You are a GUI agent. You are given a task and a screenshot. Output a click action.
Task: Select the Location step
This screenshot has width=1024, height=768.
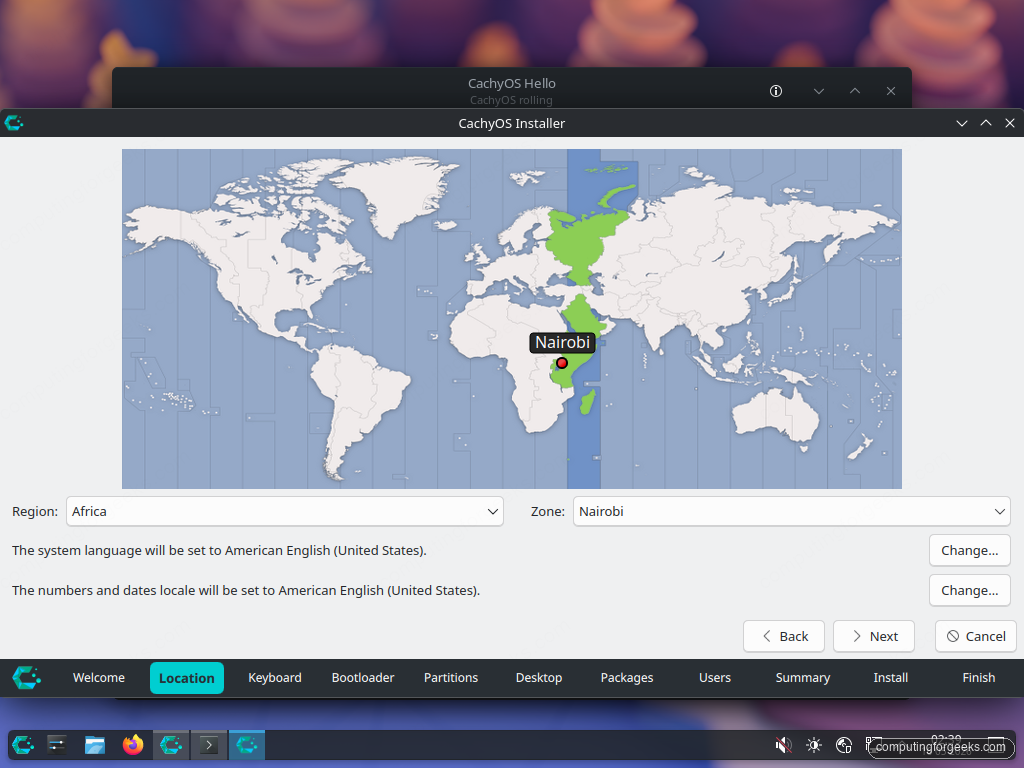coord(187,678)
